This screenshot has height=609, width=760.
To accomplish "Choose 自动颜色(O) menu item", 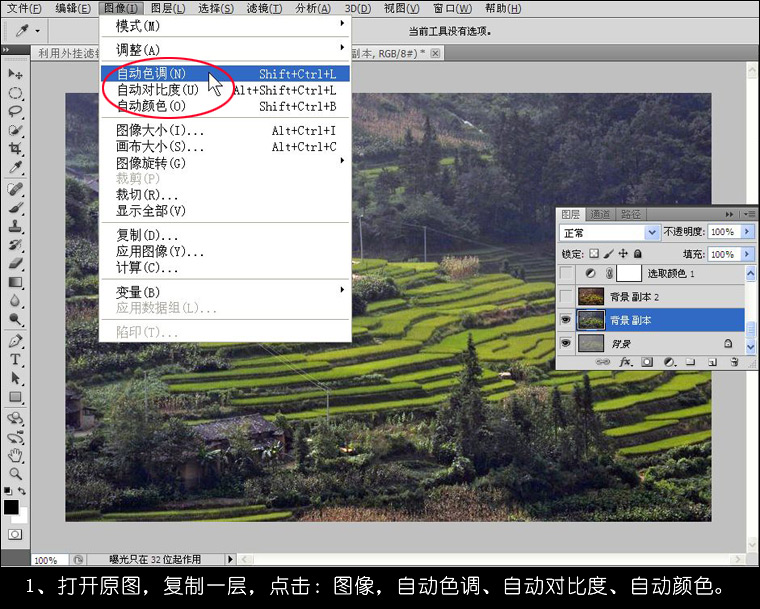I will [225, 106].
